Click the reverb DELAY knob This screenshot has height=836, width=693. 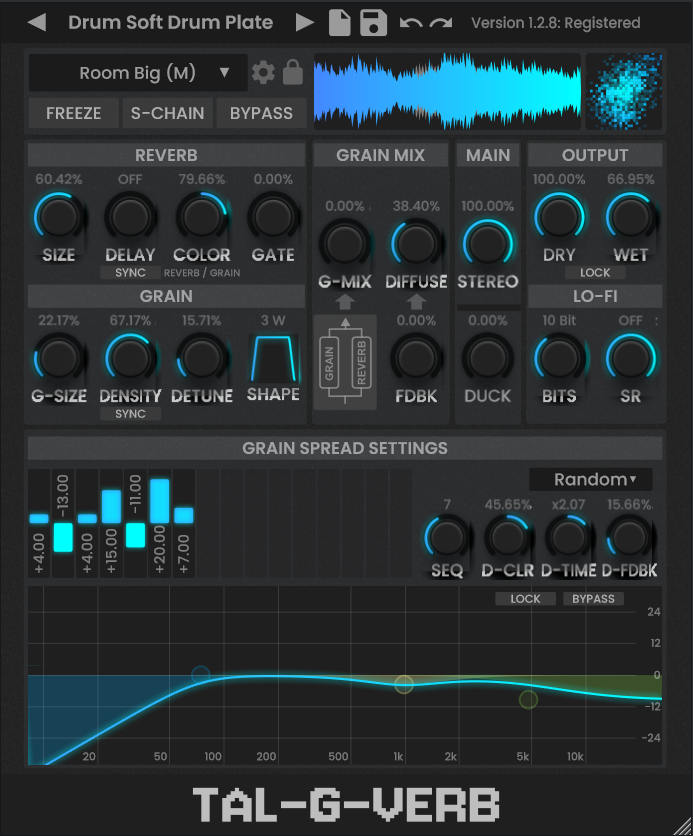[x=130, y=218]
